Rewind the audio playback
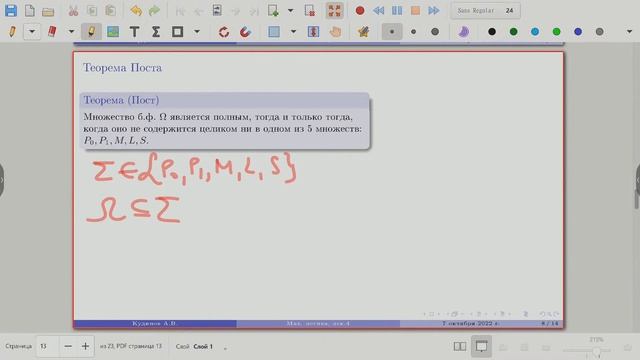 click(x=378, y=11)
